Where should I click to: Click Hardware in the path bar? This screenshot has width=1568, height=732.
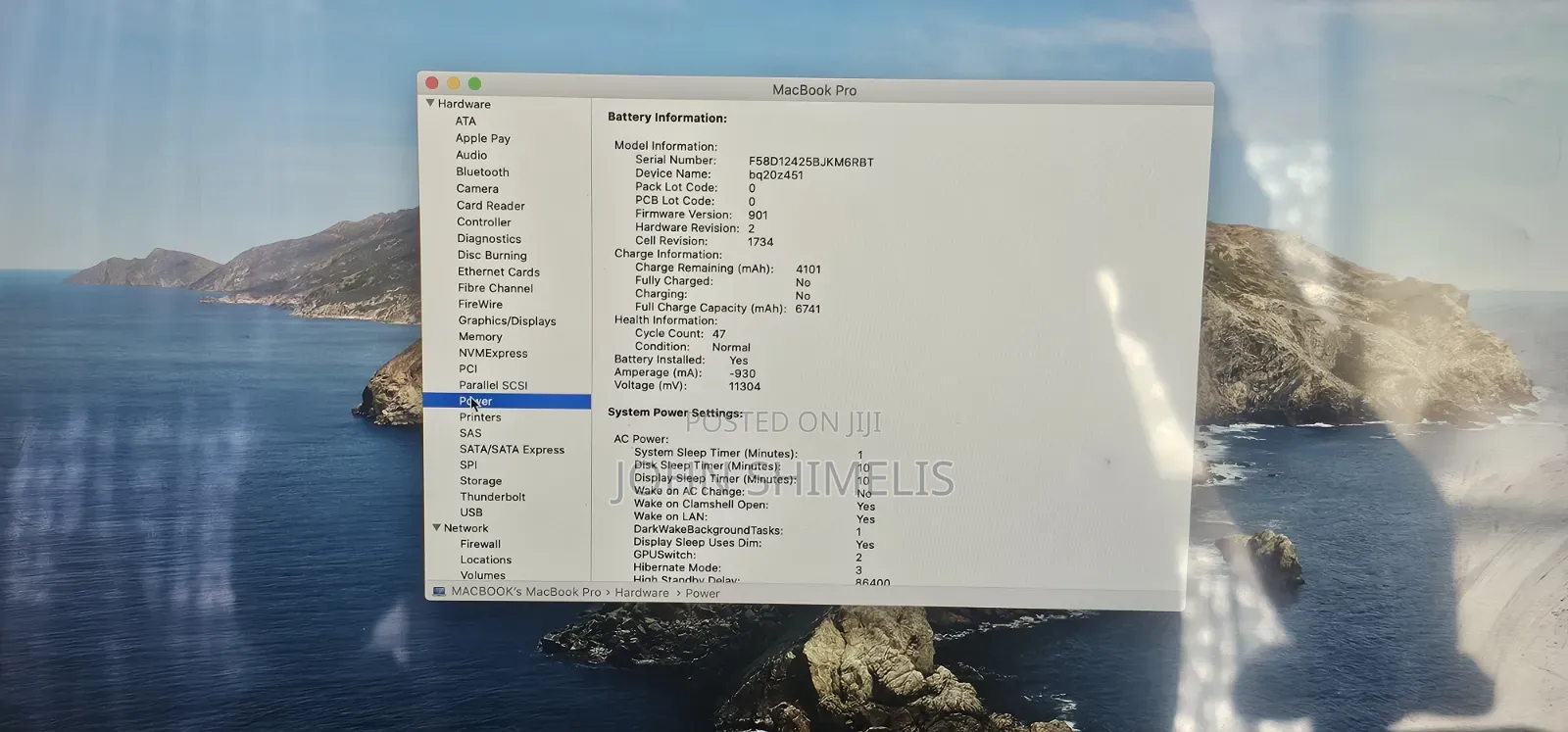(x=642, y=593)
